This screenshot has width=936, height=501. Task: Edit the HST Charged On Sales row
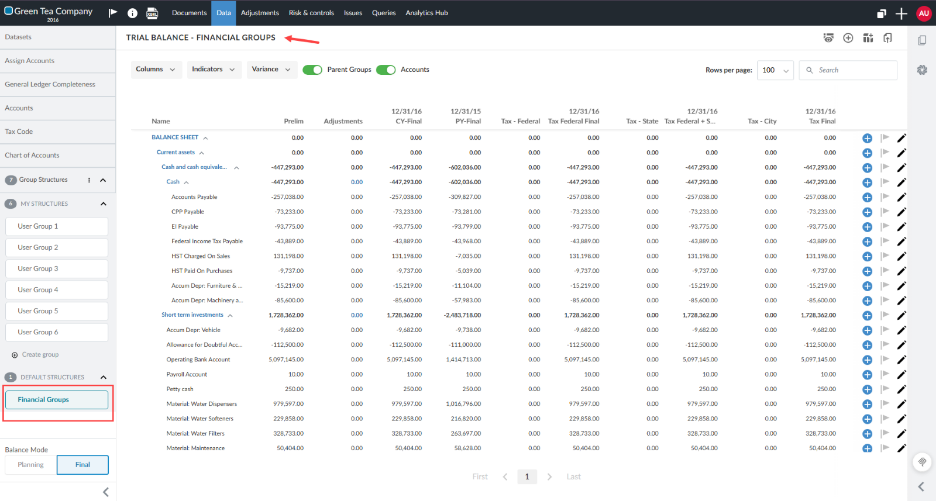tap(901, 256)
